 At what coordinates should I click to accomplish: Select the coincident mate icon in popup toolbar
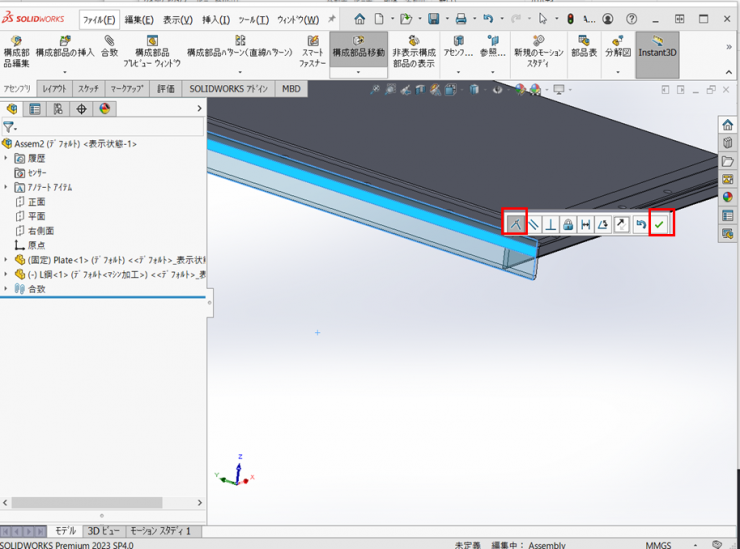(x=515, y=224)
